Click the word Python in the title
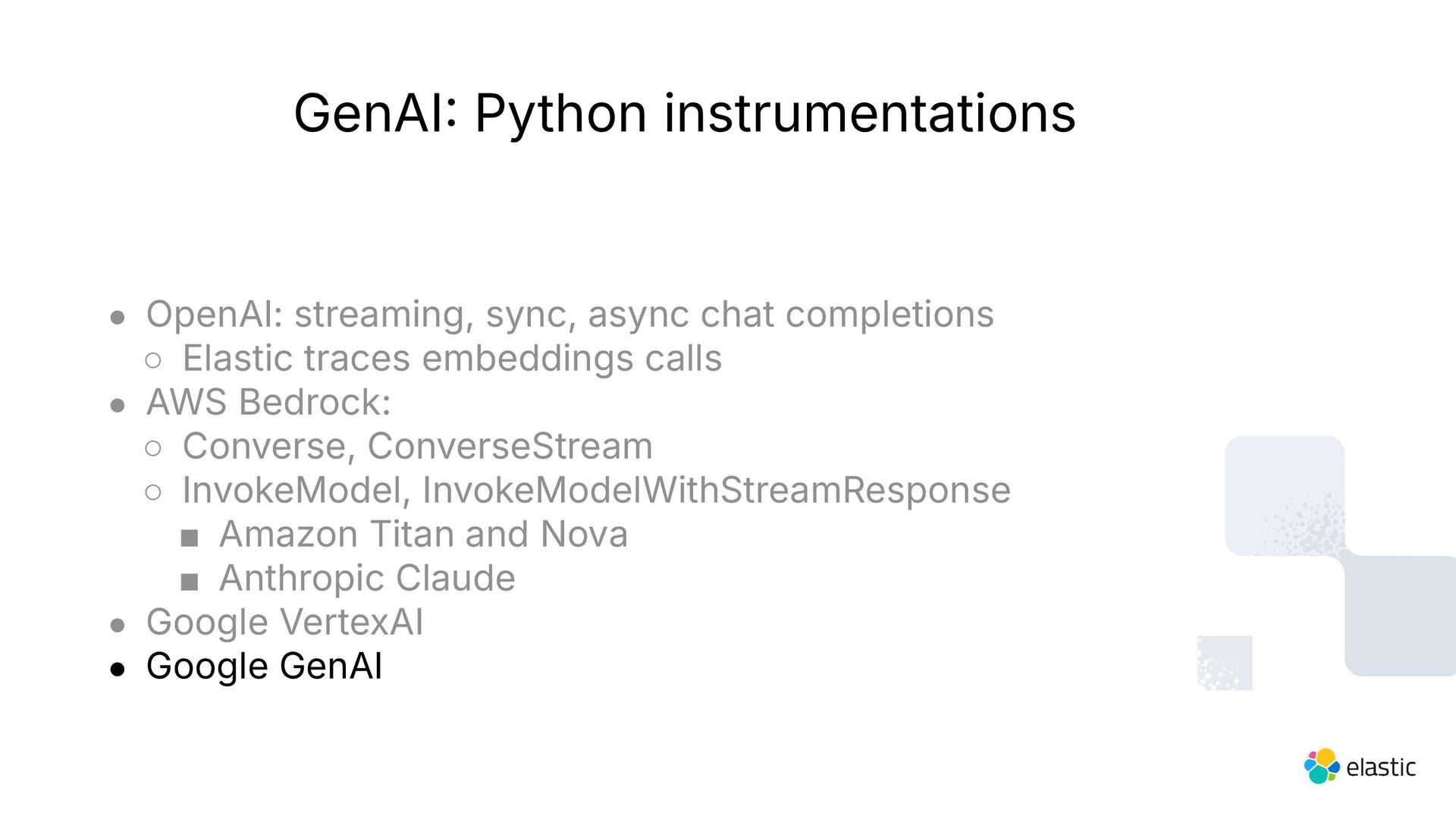This screenshot has height=819, width=1456. [560, 114]
